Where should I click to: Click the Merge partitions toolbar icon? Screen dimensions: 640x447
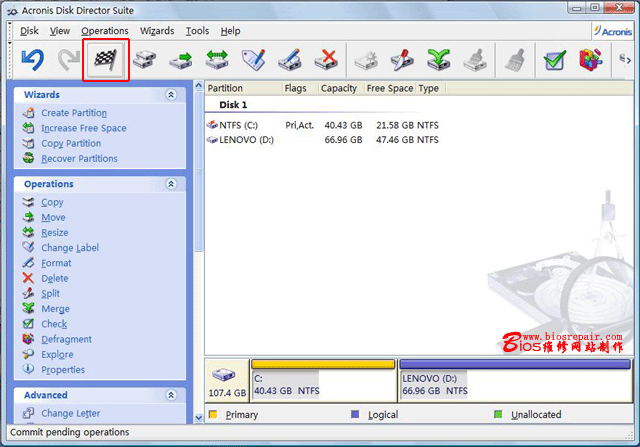click(438, 60)
